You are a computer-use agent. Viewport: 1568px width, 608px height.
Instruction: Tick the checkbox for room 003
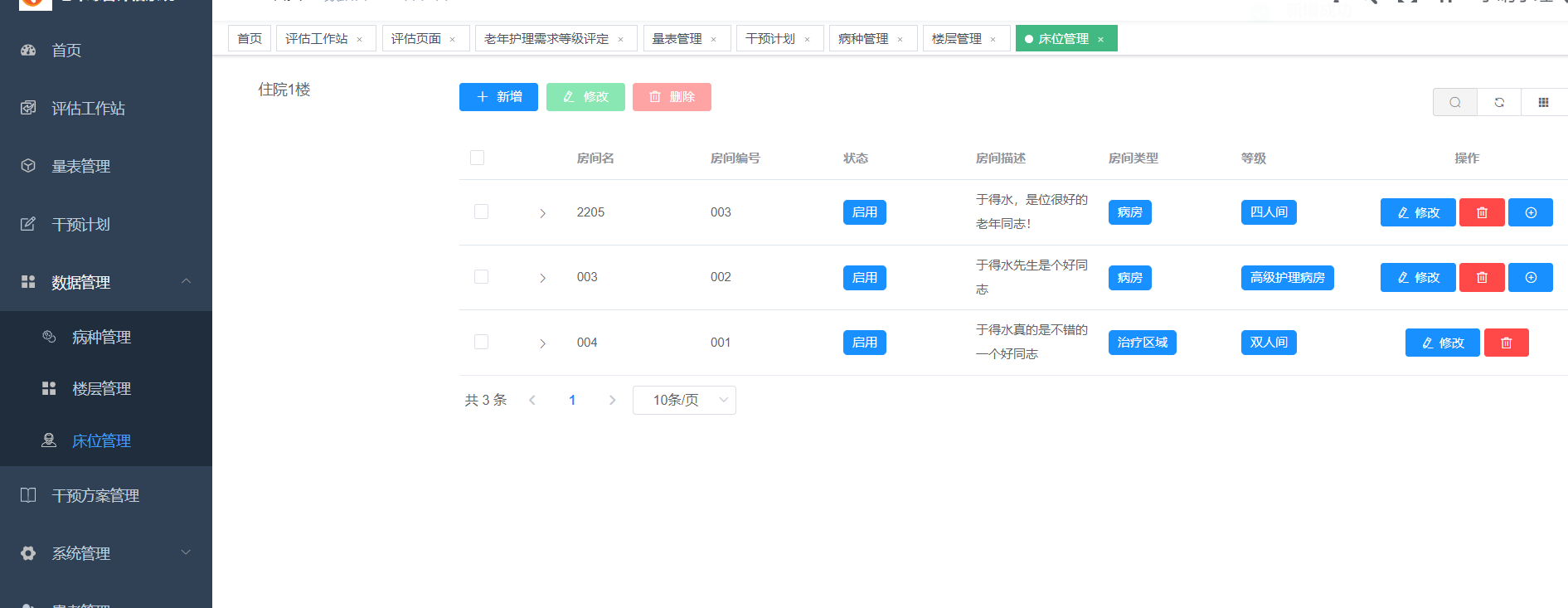click(x=481, y=277)
